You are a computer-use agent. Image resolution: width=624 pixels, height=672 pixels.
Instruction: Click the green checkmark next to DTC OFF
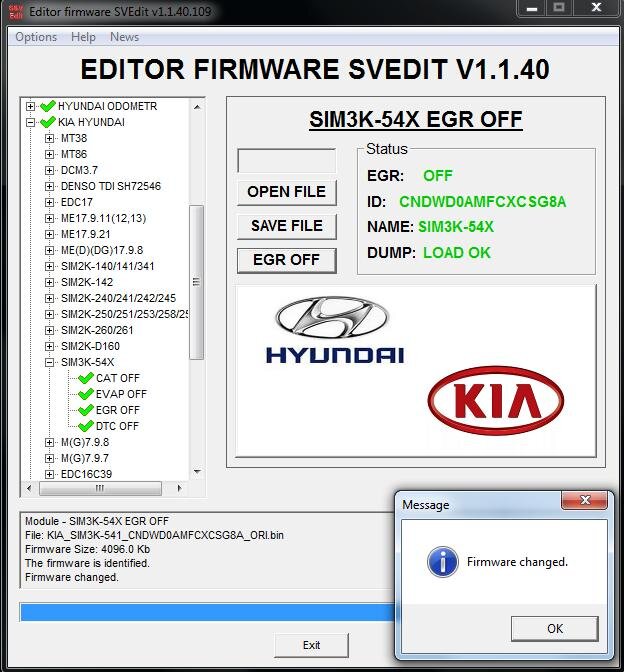point(86,426)
